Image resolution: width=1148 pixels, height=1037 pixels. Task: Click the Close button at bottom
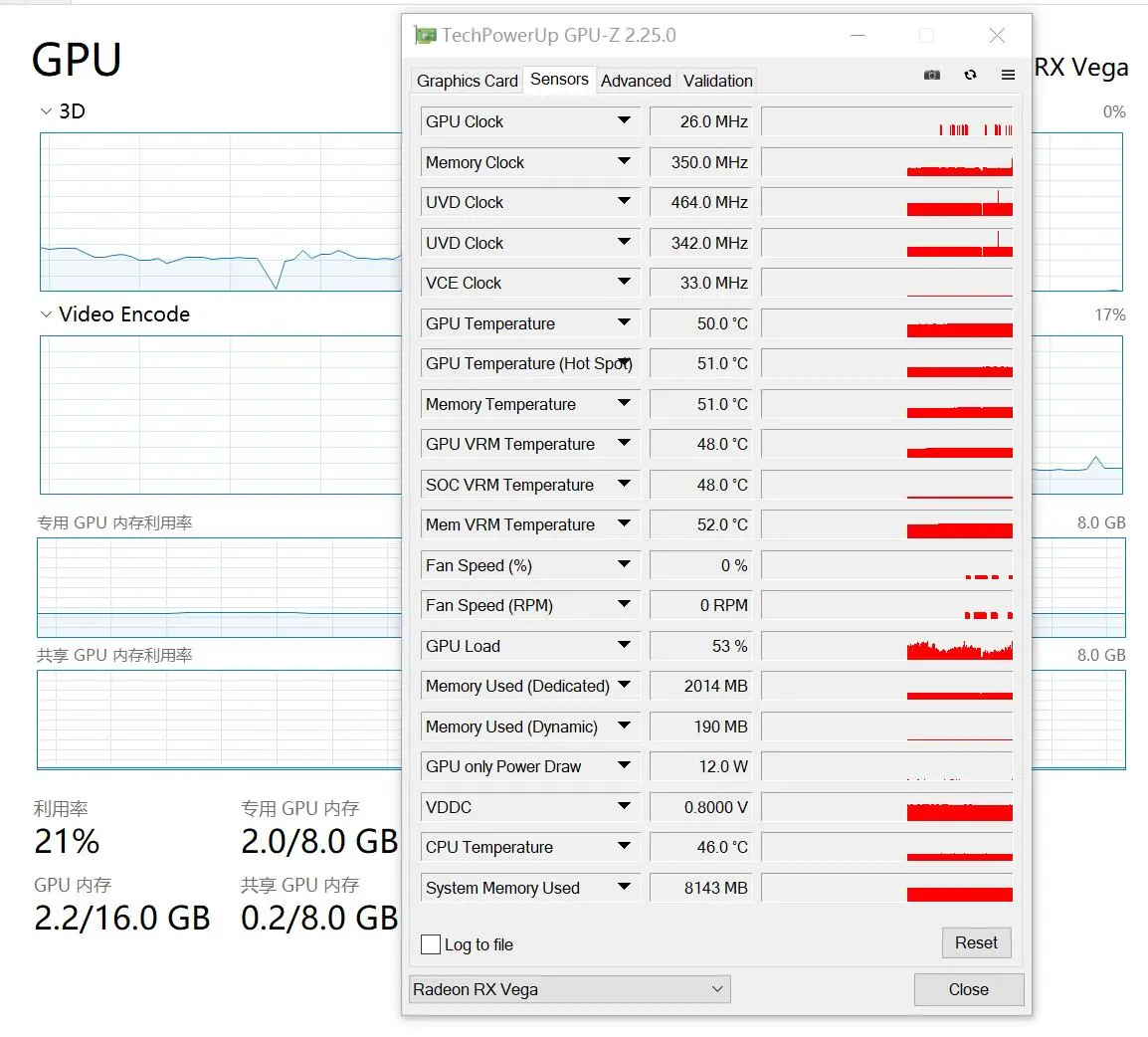968,989
